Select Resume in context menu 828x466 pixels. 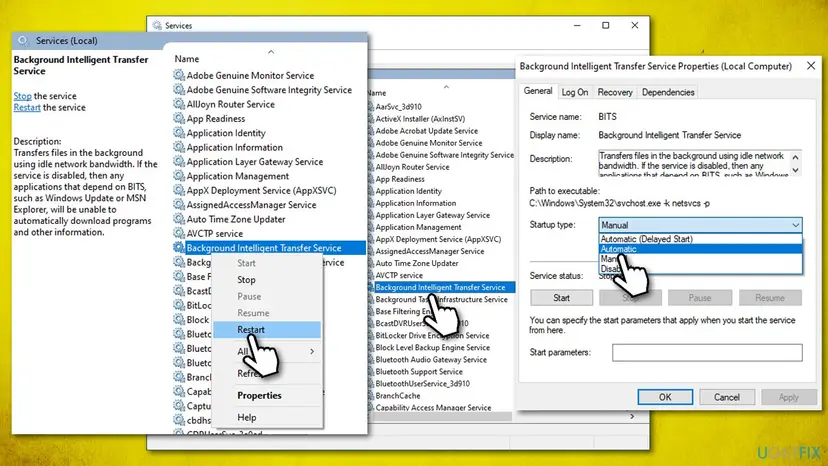pos(267,313)
